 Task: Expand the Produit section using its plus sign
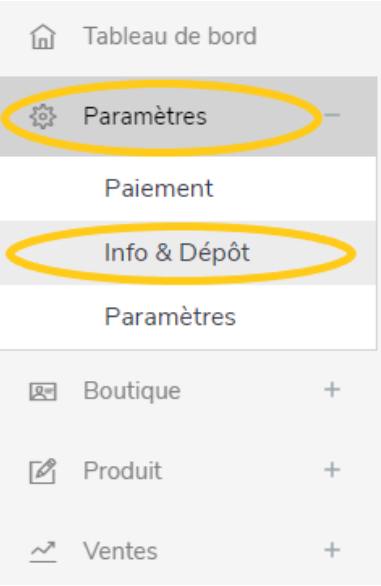point(332,470)
